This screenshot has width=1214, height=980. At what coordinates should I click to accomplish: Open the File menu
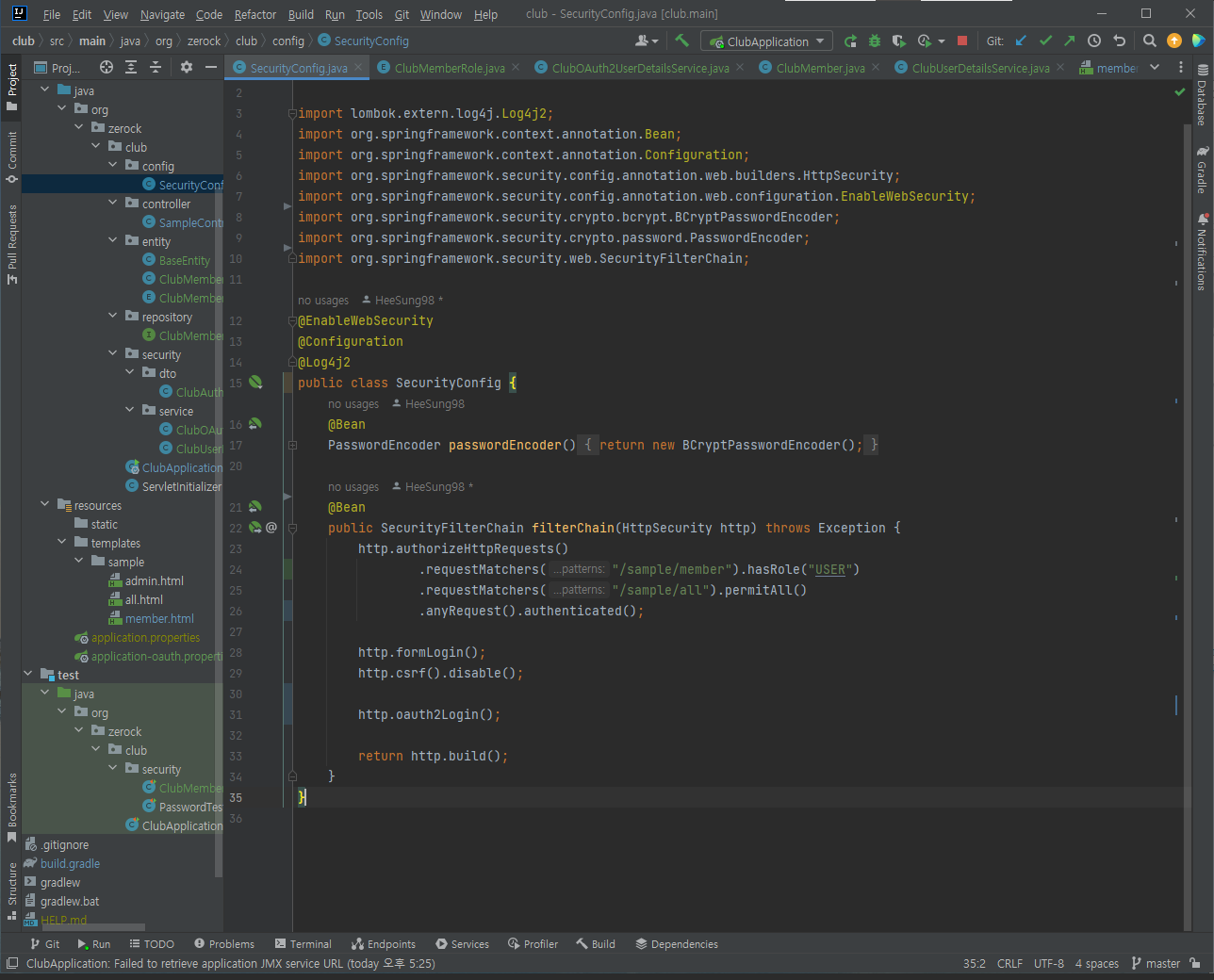52,14
